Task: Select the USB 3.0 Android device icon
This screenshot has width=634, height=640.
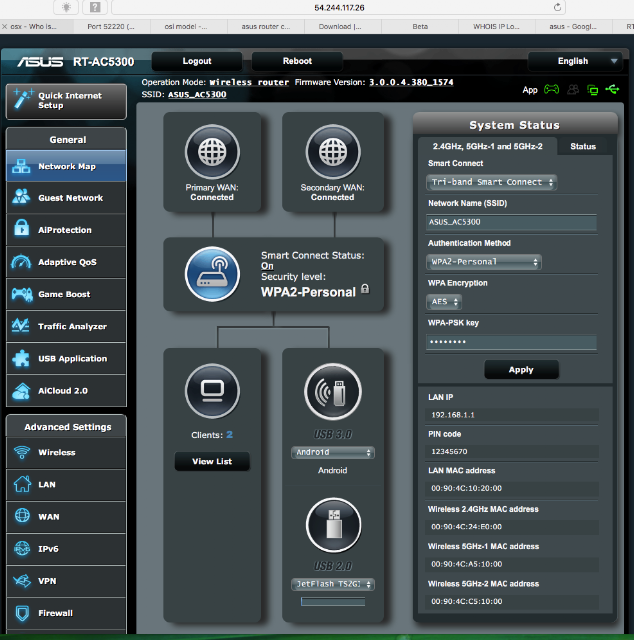Action: pos(333,392)
